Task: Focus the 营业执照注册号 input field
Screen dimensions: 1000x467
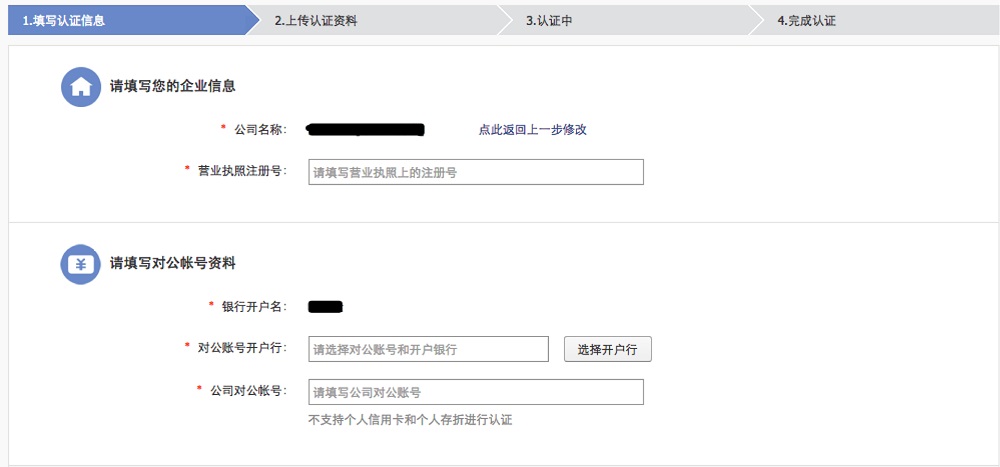Action: 476,172
